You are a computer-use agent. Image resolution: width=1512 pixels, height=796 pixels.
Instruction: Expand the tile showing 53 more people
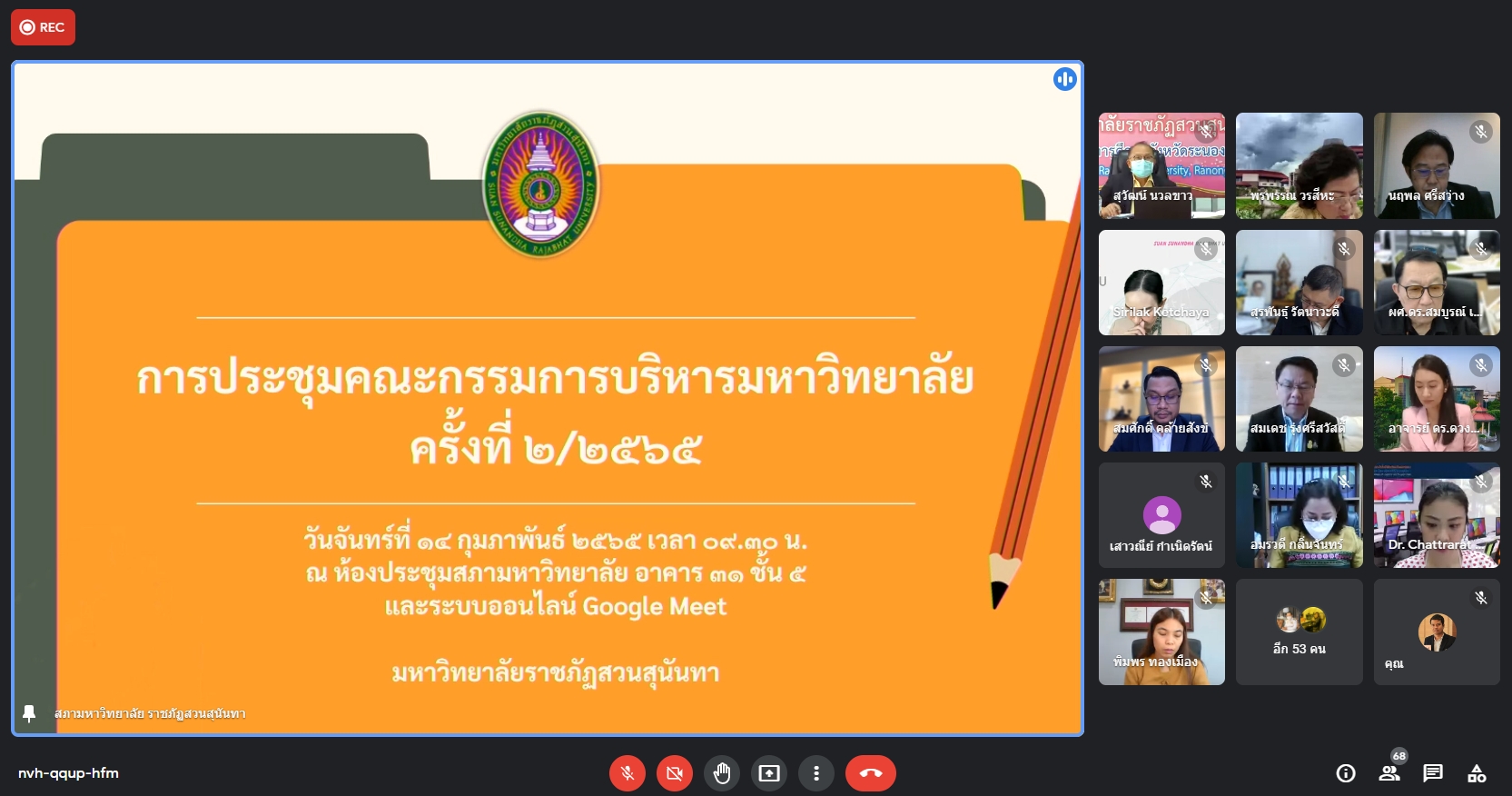[1299, 632]
